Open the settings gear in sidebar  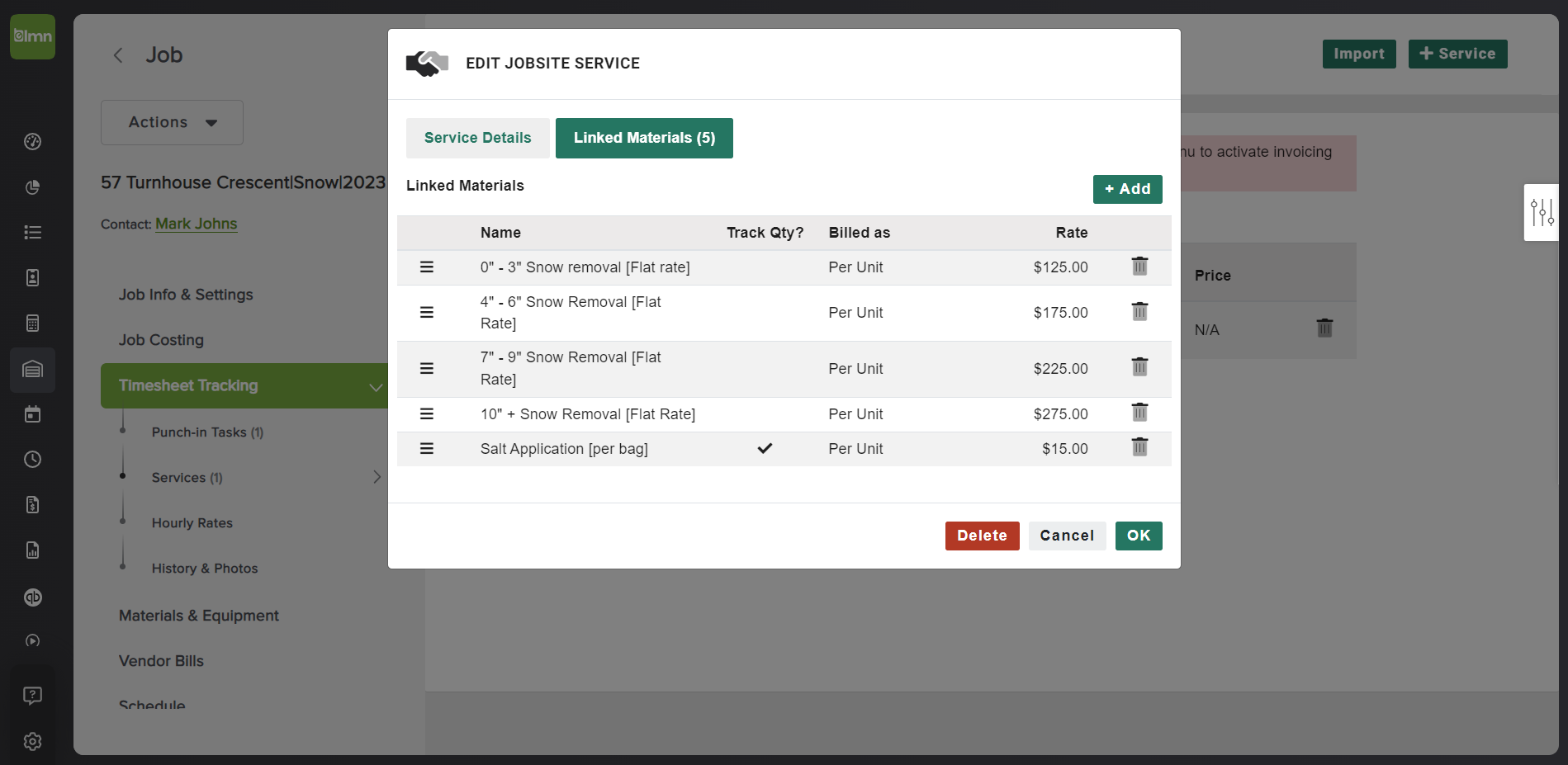(x=33, y=741)
